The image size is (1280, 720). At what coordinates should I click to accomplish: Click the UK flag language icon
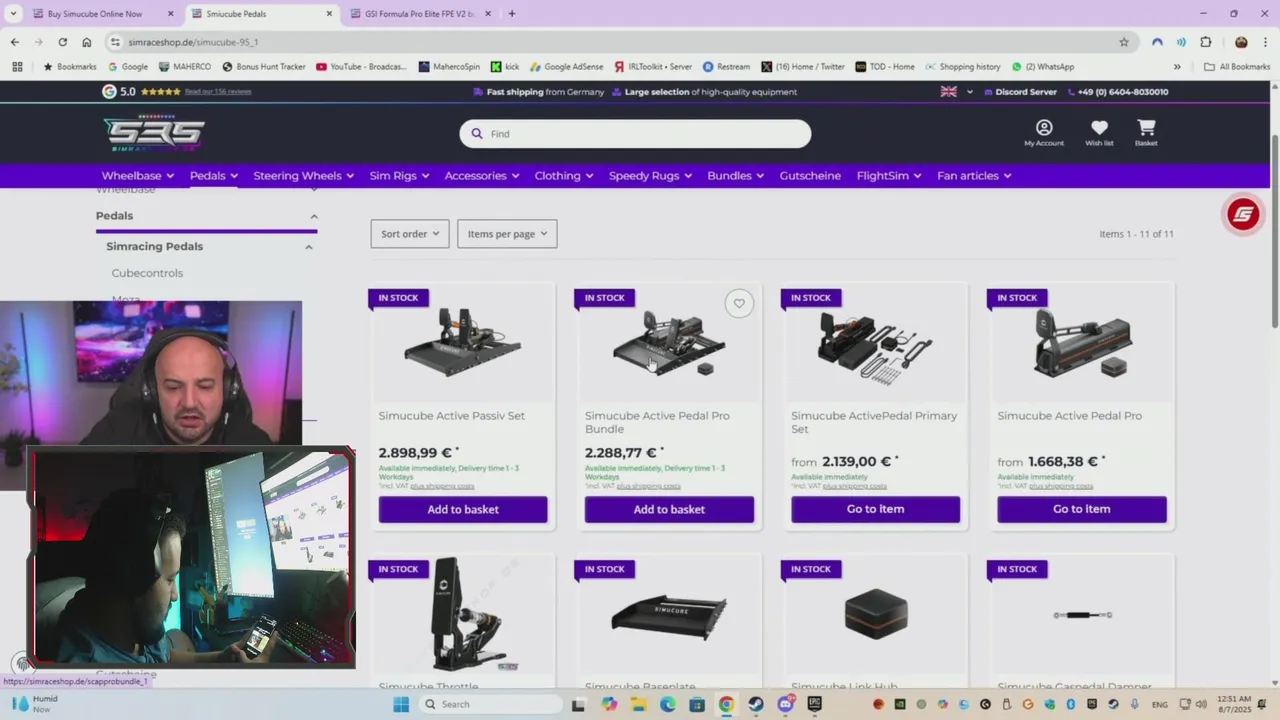tap(949, 92)
